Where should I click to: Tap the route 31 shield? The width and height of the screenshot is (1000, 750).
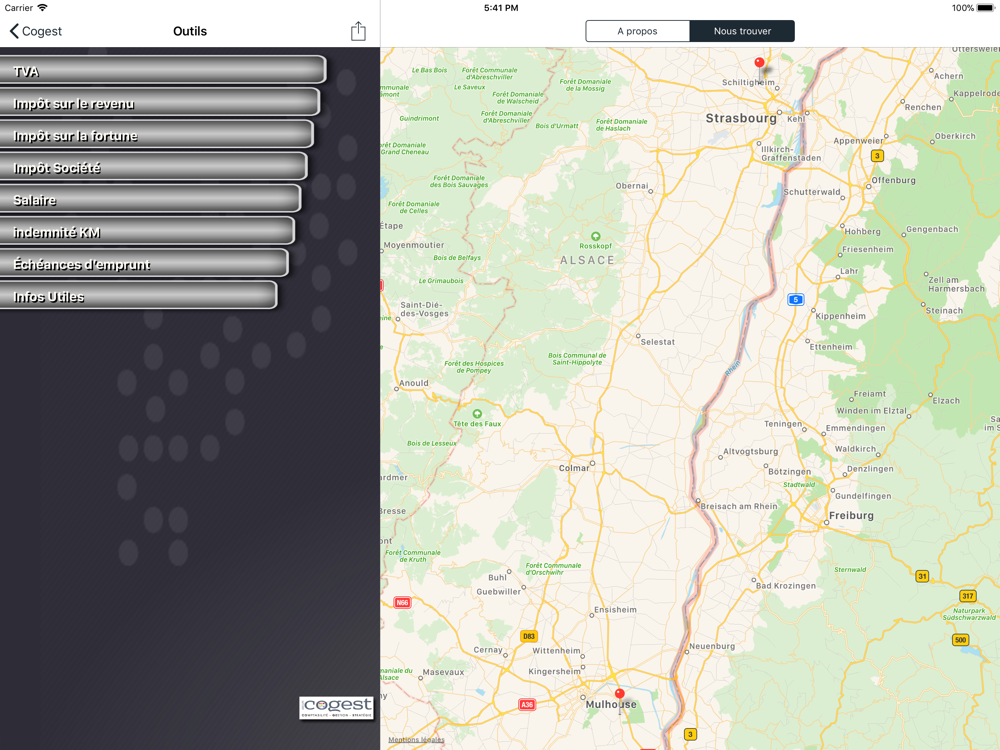pos(922,577)
